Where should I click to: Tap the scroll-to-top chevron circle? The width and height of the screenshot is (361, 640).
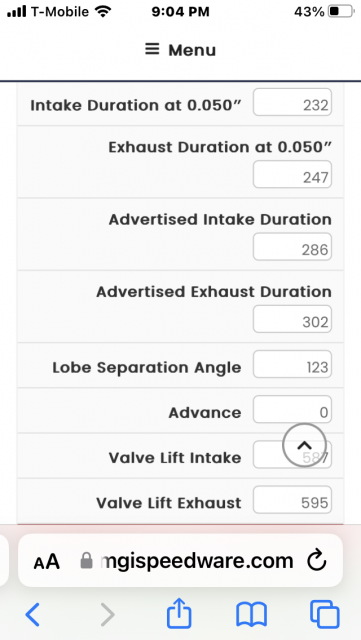[304, 445]
